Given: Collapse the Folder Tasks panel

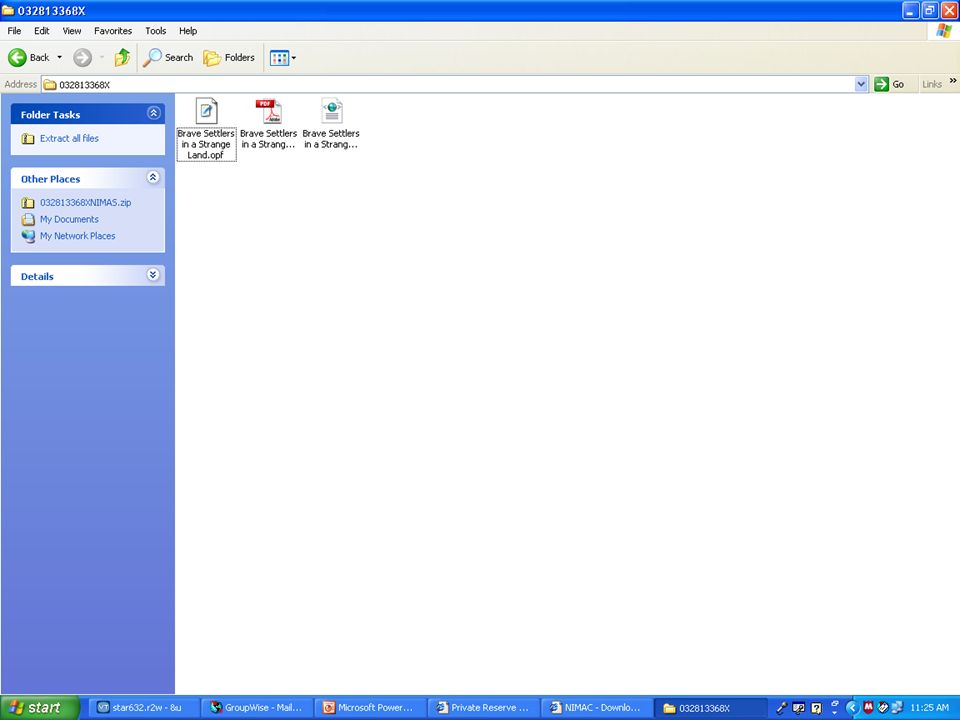Looking at the screenshot, I should tap(154, 113).
